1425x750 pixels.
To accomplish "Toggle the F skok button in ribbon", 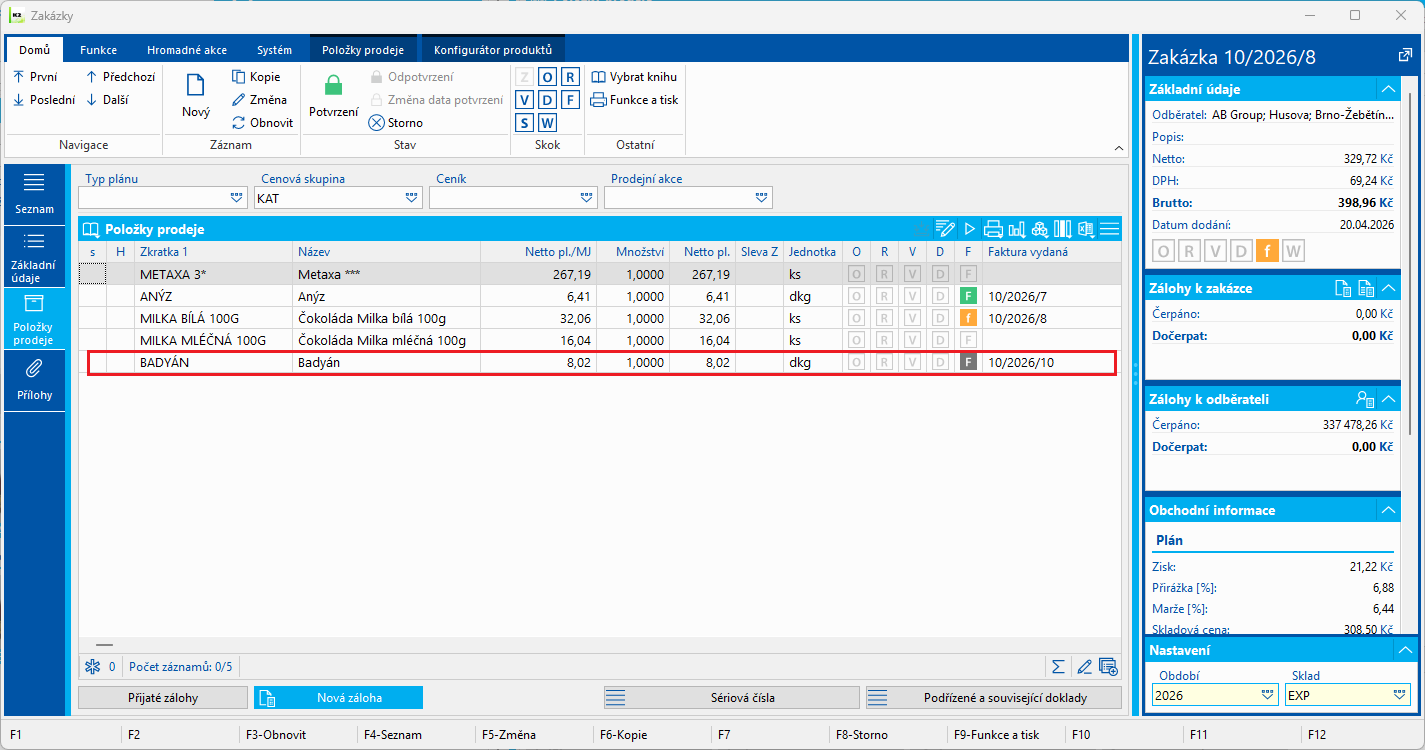I will click(x=570, y=100).
